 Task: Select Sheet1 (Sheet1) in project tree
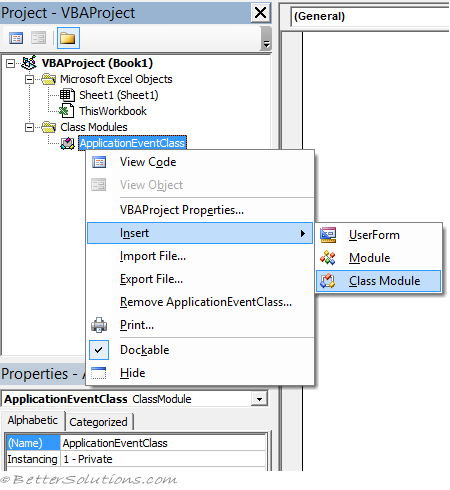[118, 95]
